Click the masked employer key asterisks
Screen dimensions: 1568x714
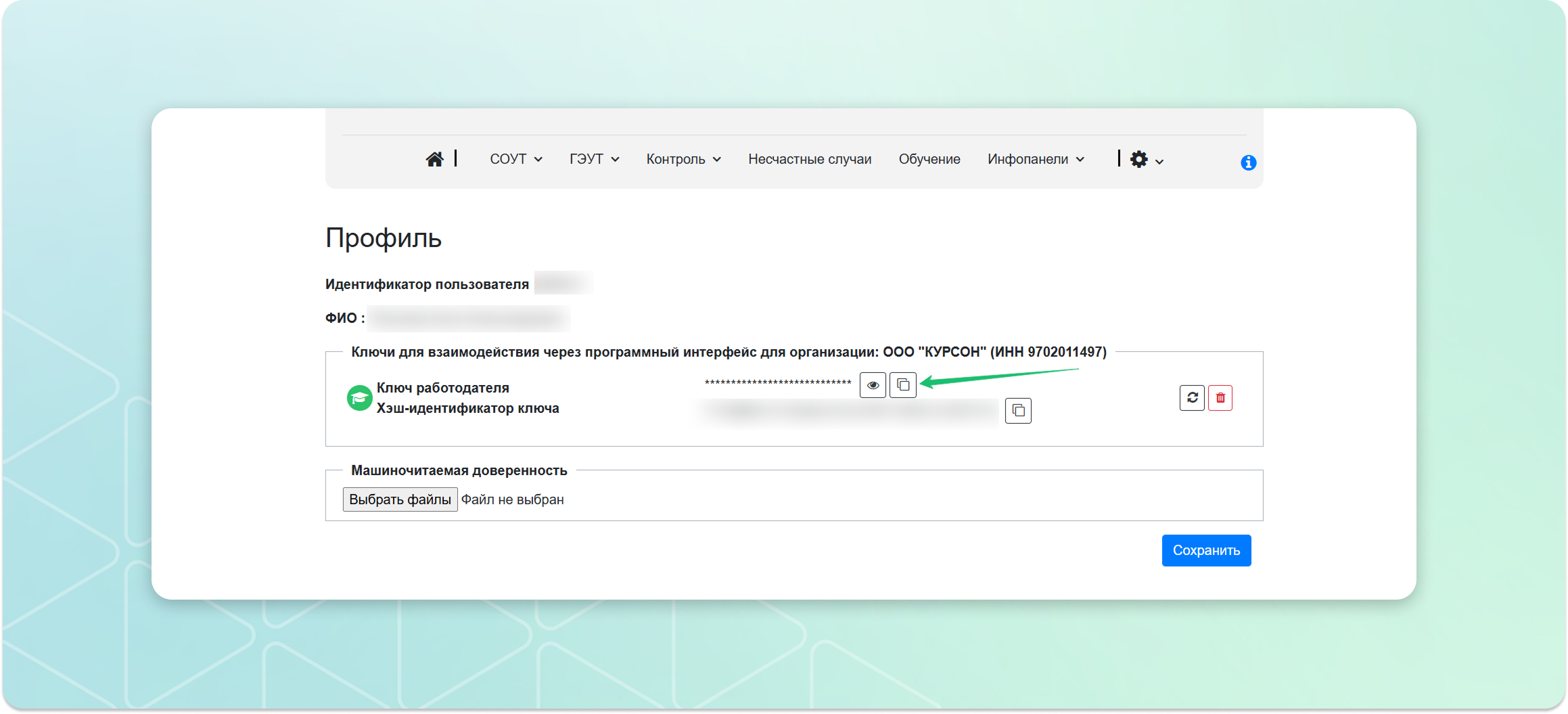tap(777, 383)
